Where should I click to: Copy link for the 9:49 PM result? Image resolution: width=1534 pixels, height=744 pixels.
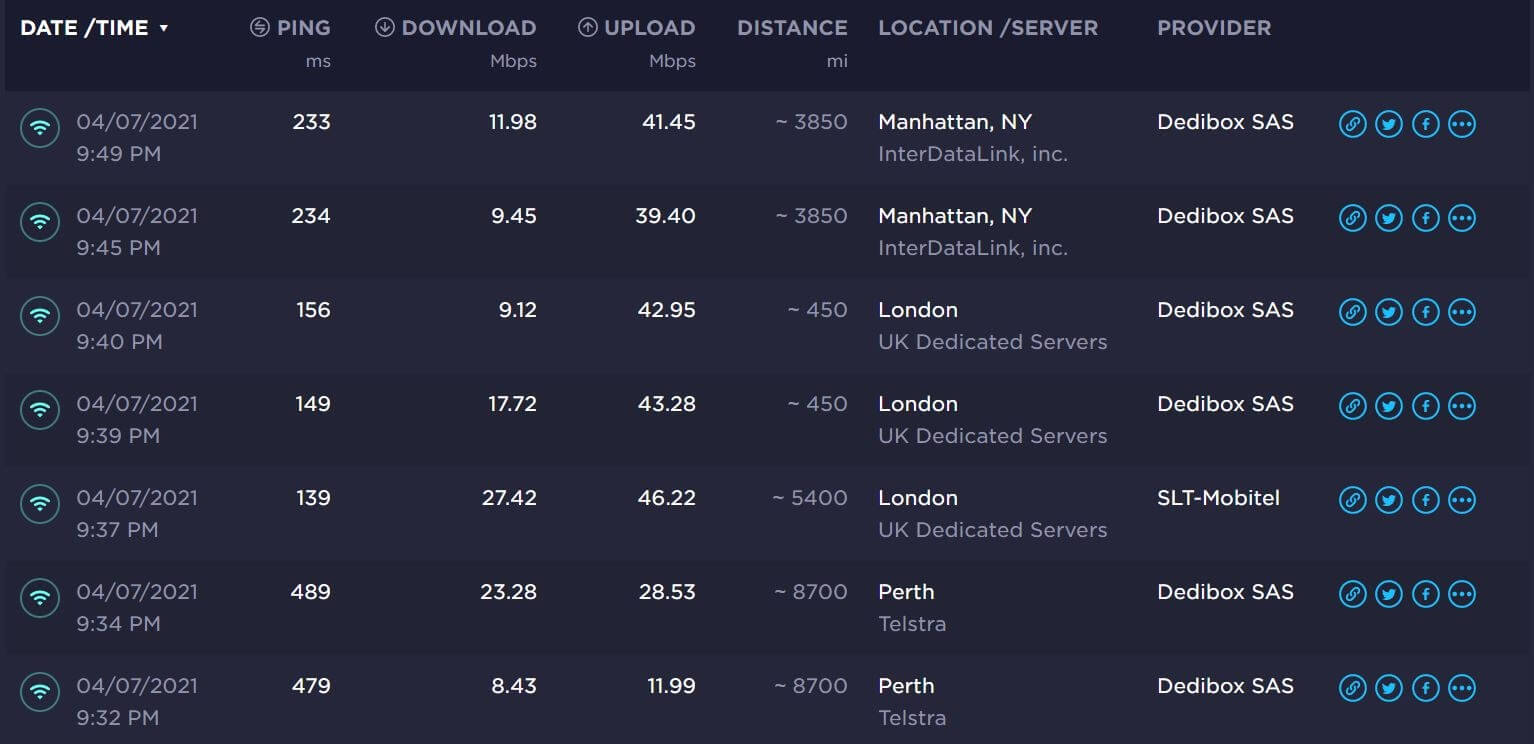1352,124
